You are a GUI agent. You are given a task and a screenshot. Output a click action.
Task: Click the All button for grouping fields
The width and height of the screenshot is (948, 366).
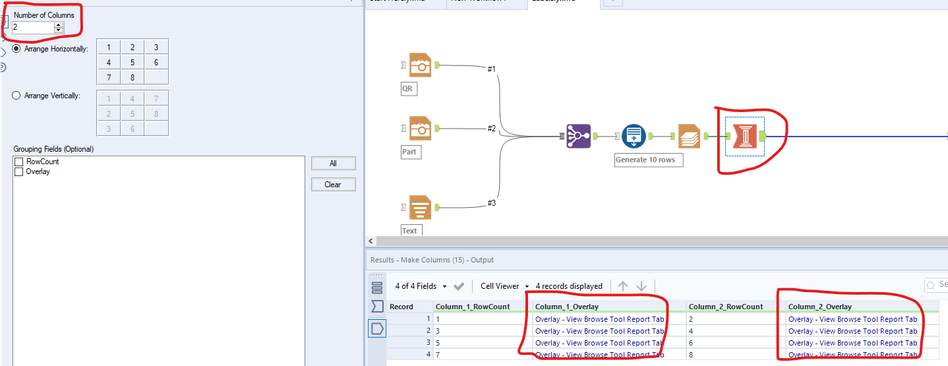[x=333, y=163]
